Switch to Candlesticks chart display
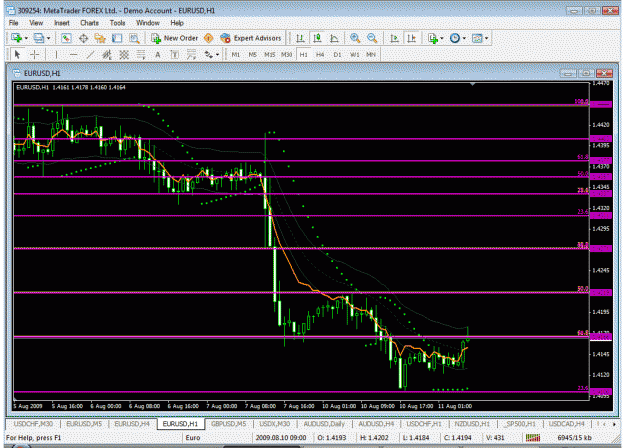The height and width of the screenshot is (448, 625). coord(317,38)
